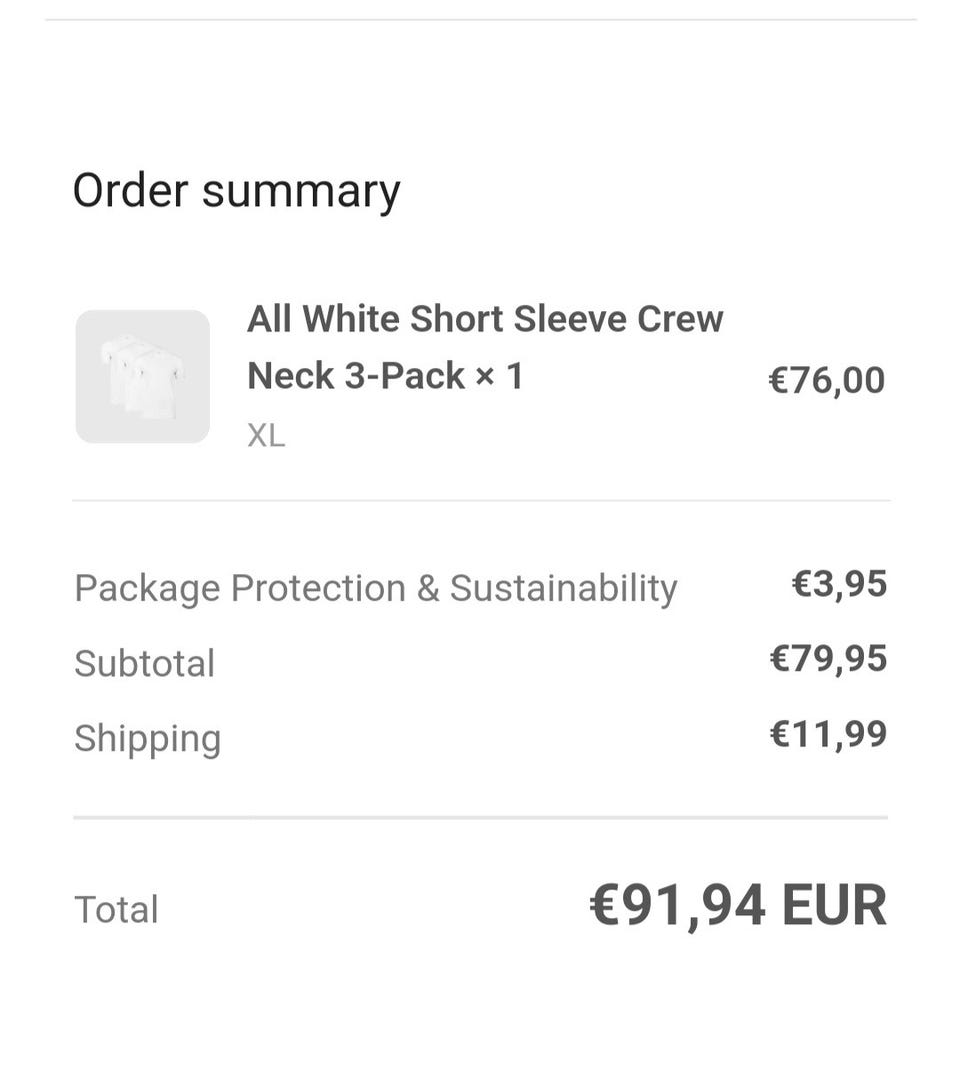Image resolution: width=960 pixels, height=1078 pixels.
Task: Click the Shipping label
Action: pyautogui.click(x=147, y=738)
